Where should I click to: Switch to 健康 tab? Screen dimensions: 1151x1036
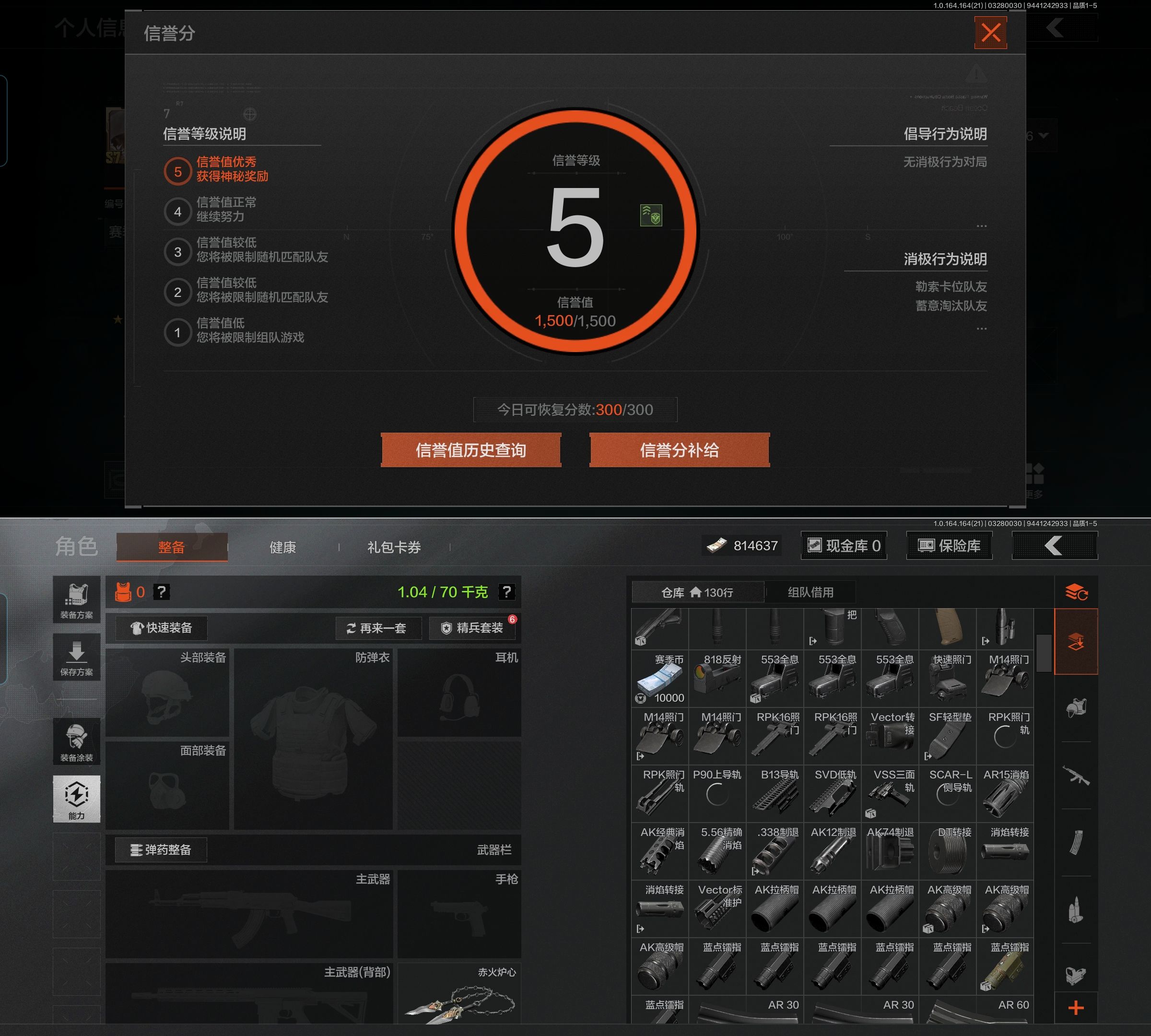(x=282, y=547)
